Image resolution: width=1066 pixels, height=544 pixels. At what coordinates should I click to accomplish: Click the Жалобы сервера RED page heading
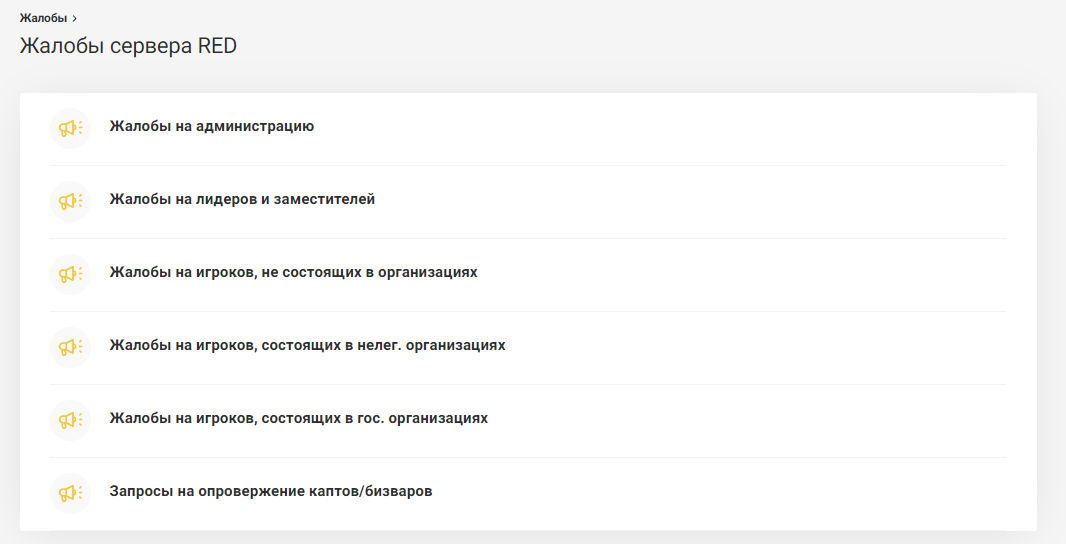tap(128, 46)
